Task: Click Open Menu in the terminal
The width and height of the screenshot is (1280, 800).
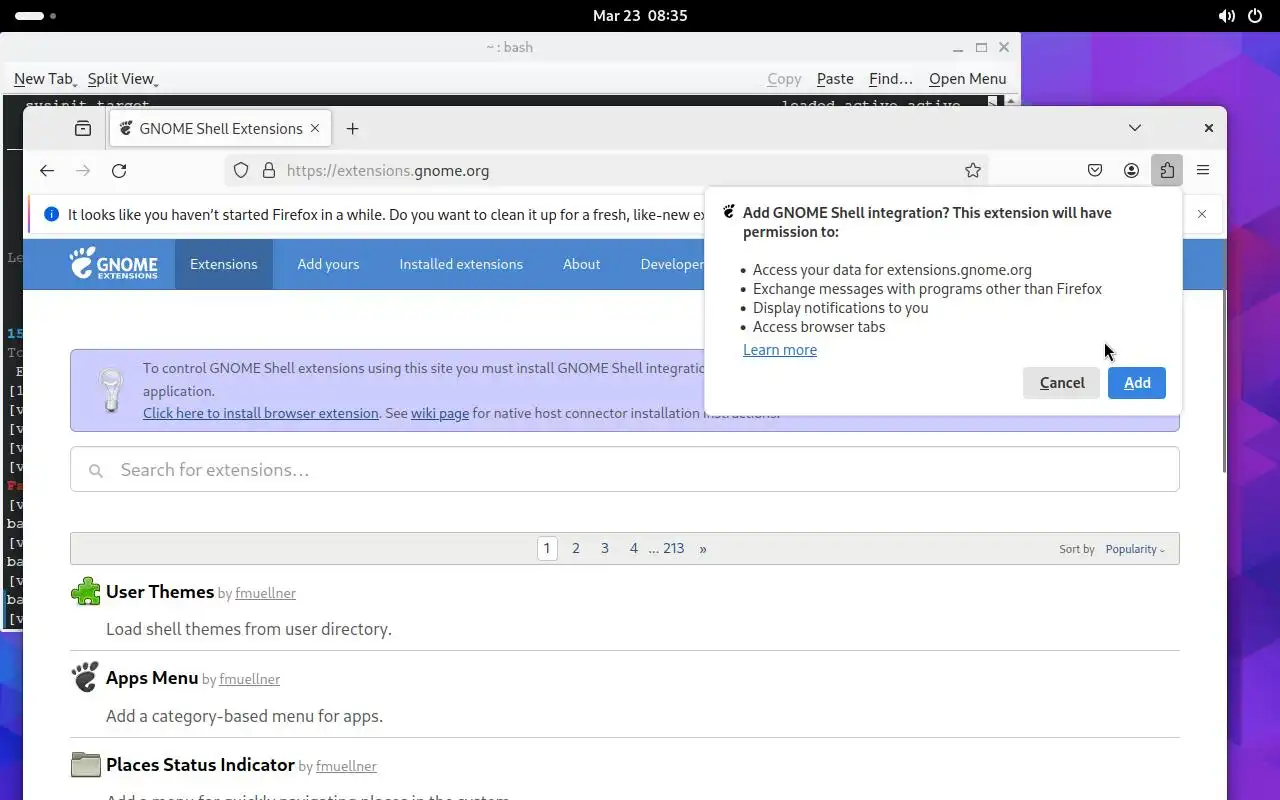Action: click(x=967, y=79)
